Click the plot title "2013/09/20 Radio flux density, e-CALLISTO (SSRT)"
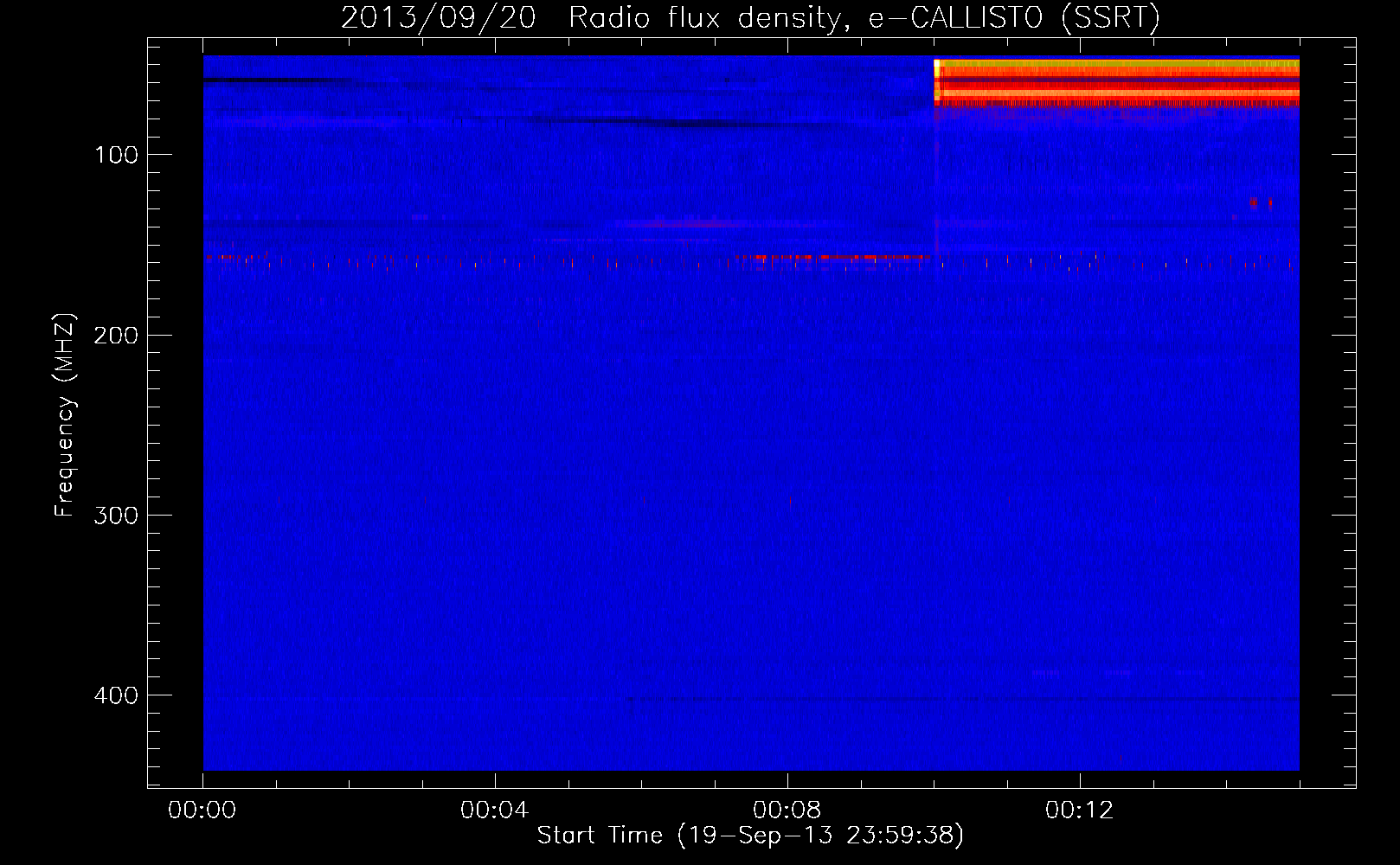Screen dimensions: 1400x865 click(750, 17)
